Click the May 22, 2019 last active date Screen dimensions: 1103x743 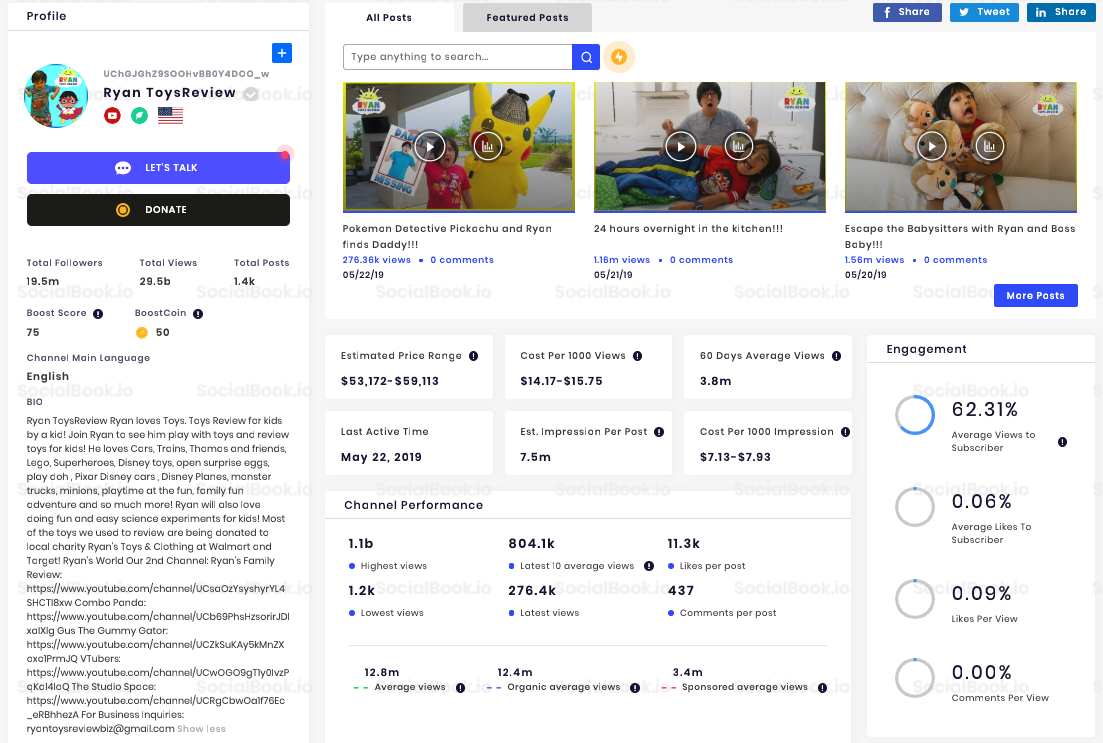[x=381, y=457]
